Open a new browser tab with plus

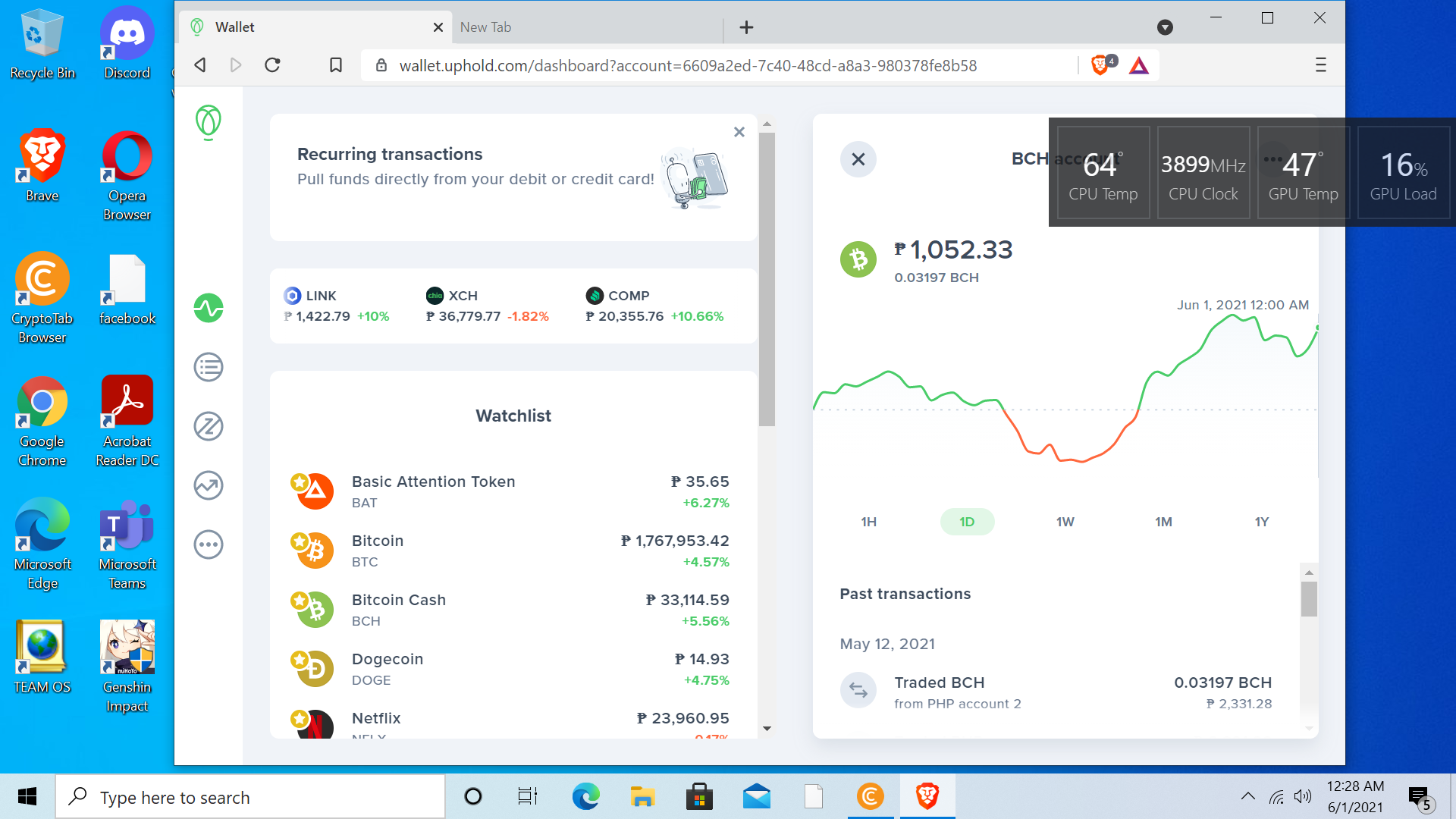(747, 27)
